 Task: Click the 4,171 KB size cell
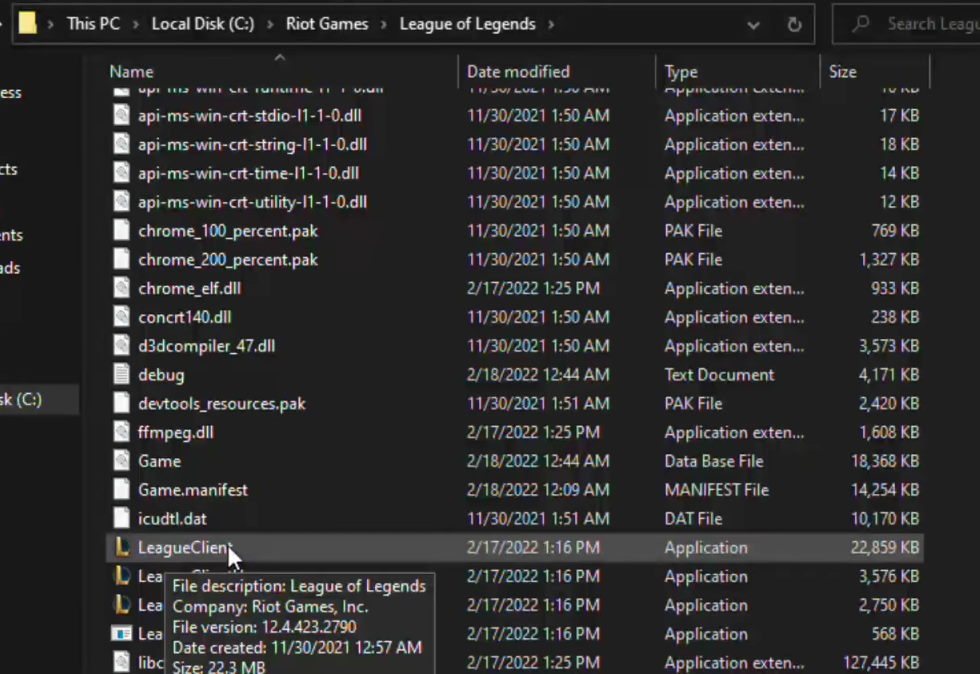(889, 375)
